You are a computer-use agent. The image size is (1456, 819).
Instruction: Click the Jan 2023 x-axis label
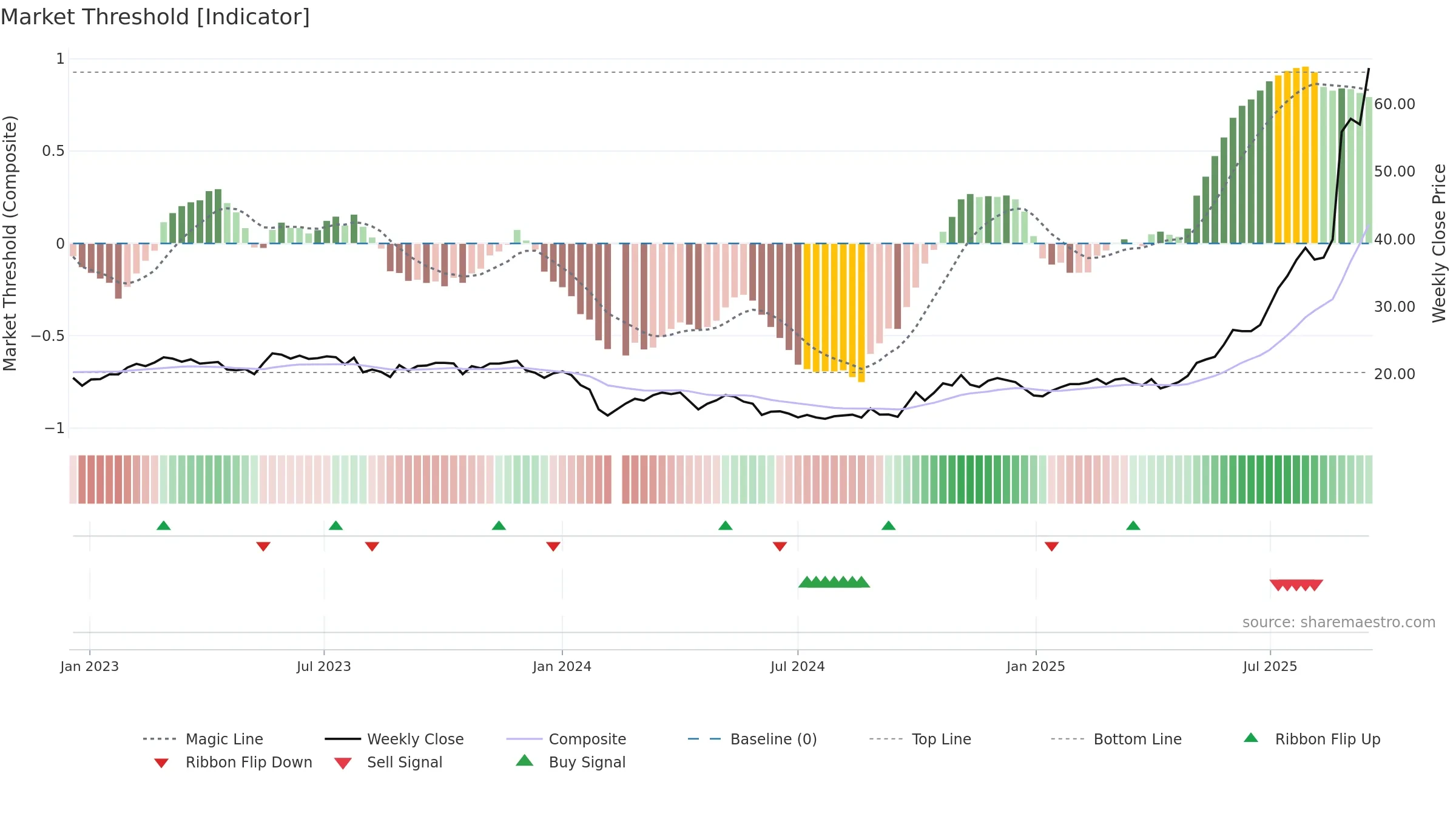pos(90,667)
